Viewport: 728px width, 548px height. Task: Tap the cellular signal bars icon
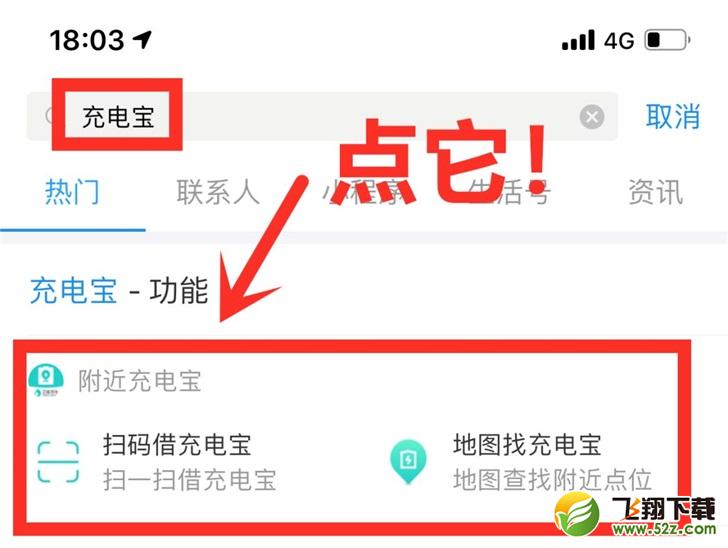[x=578, y=40]
